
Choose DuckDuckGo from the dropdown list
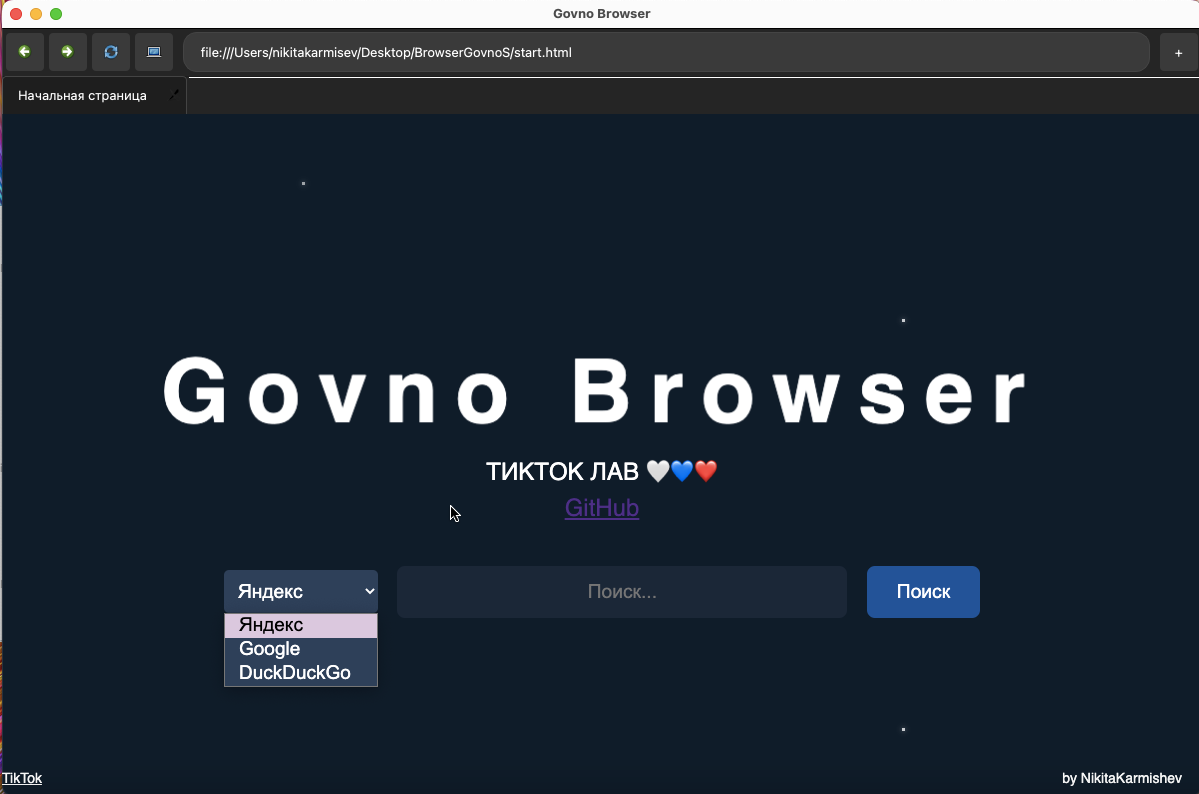(301, 672)
